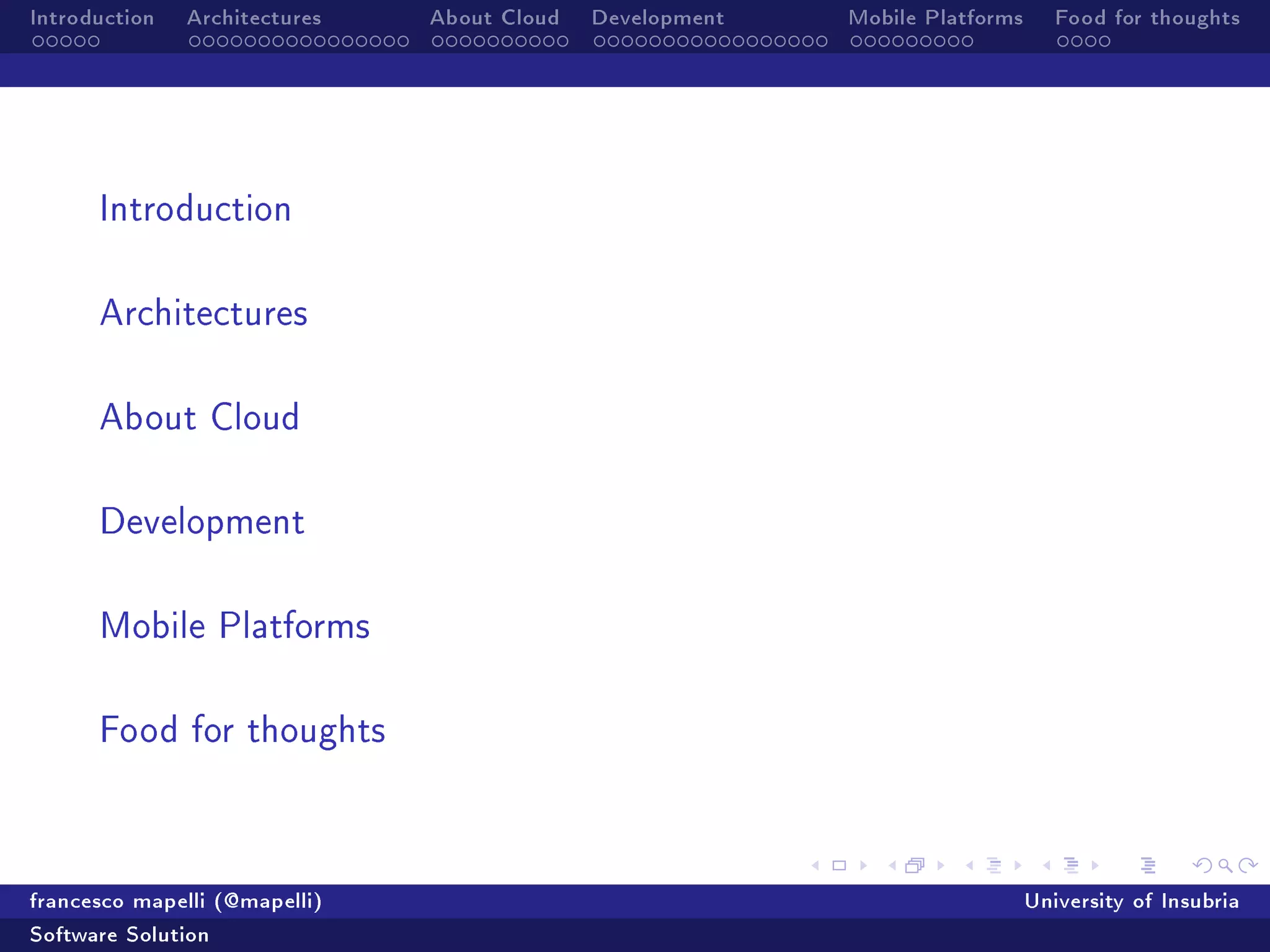The height and width of the screenshot is (952, 1270).
Task: Click University of Insubria footer text
Action: [x=1132, y=901]
